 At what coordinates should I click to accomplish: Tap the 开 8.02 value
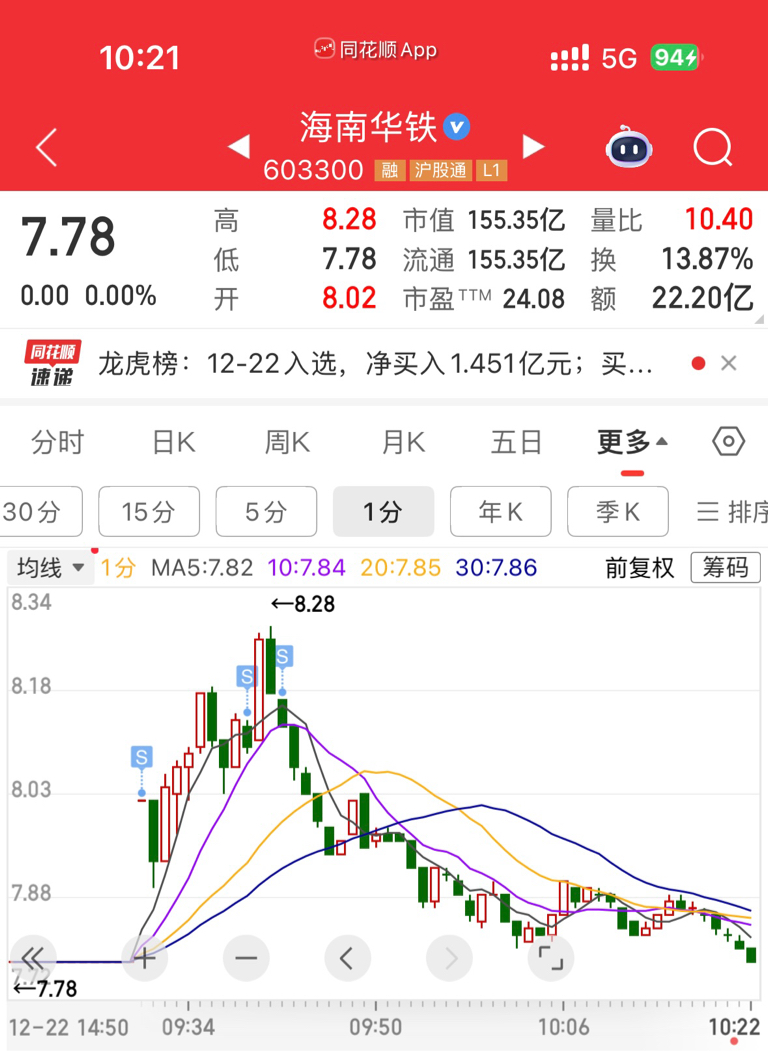coord(349,298)
